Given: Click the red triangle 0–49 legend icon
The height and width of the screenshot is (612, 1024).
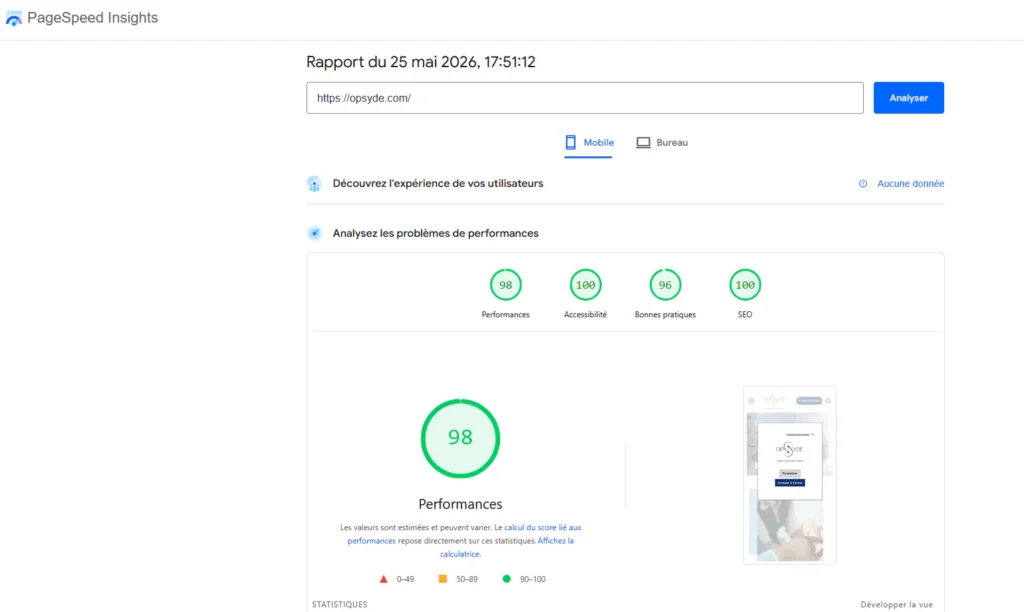Looking at the screenshot, I should pos(383,579).
